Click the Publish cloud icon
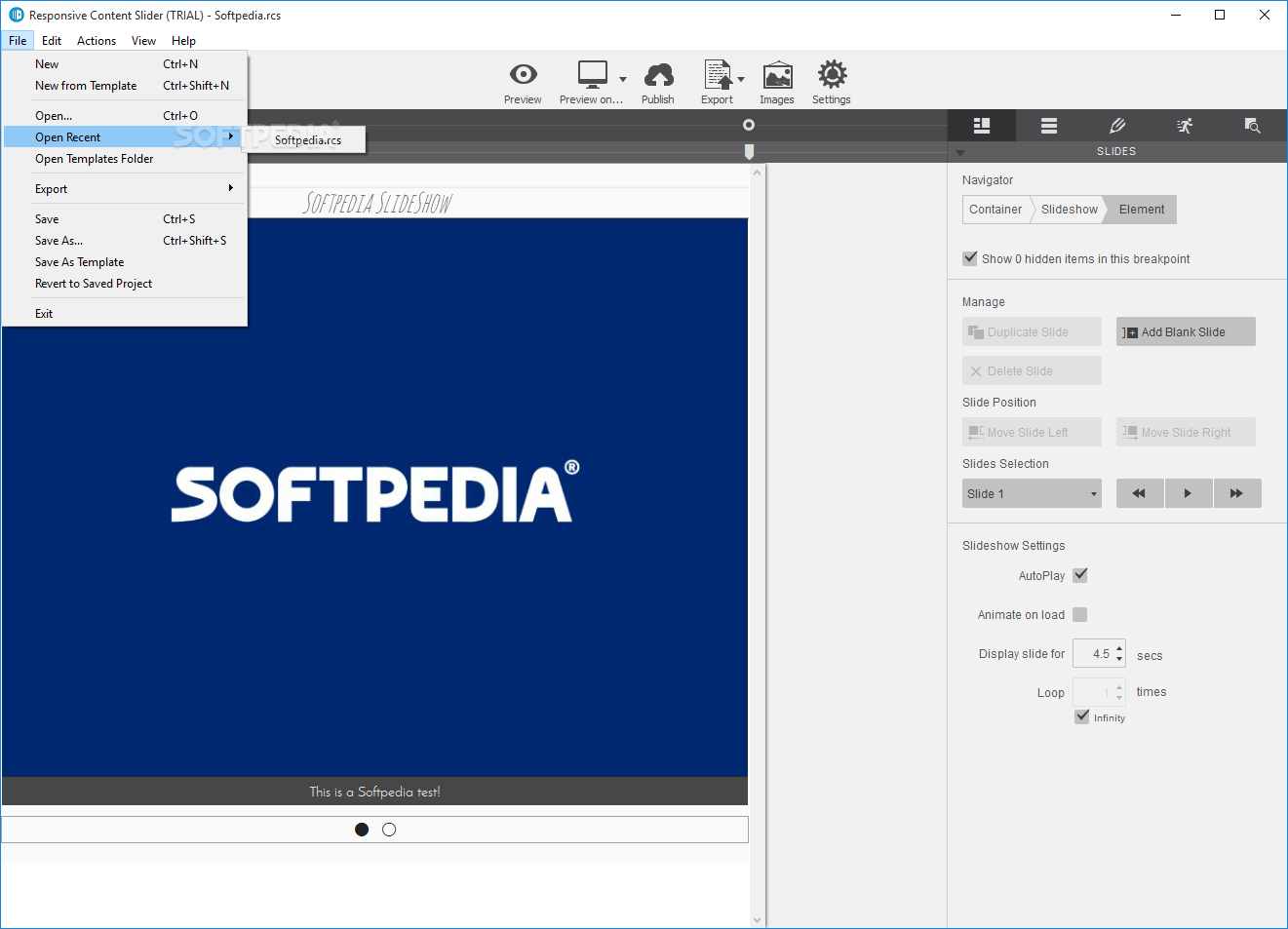This screenshot has height=929, width=1288. [658, 75]
